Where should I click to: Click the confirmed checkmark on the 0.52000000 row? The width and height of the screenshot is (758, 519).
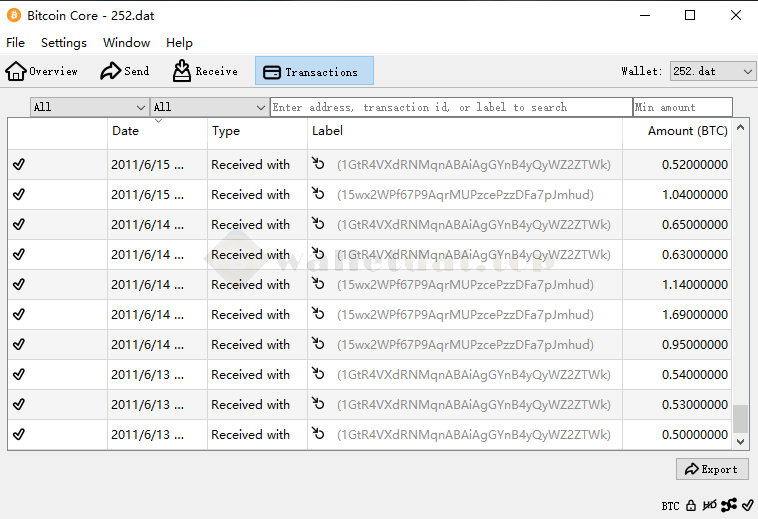[19, 164]
